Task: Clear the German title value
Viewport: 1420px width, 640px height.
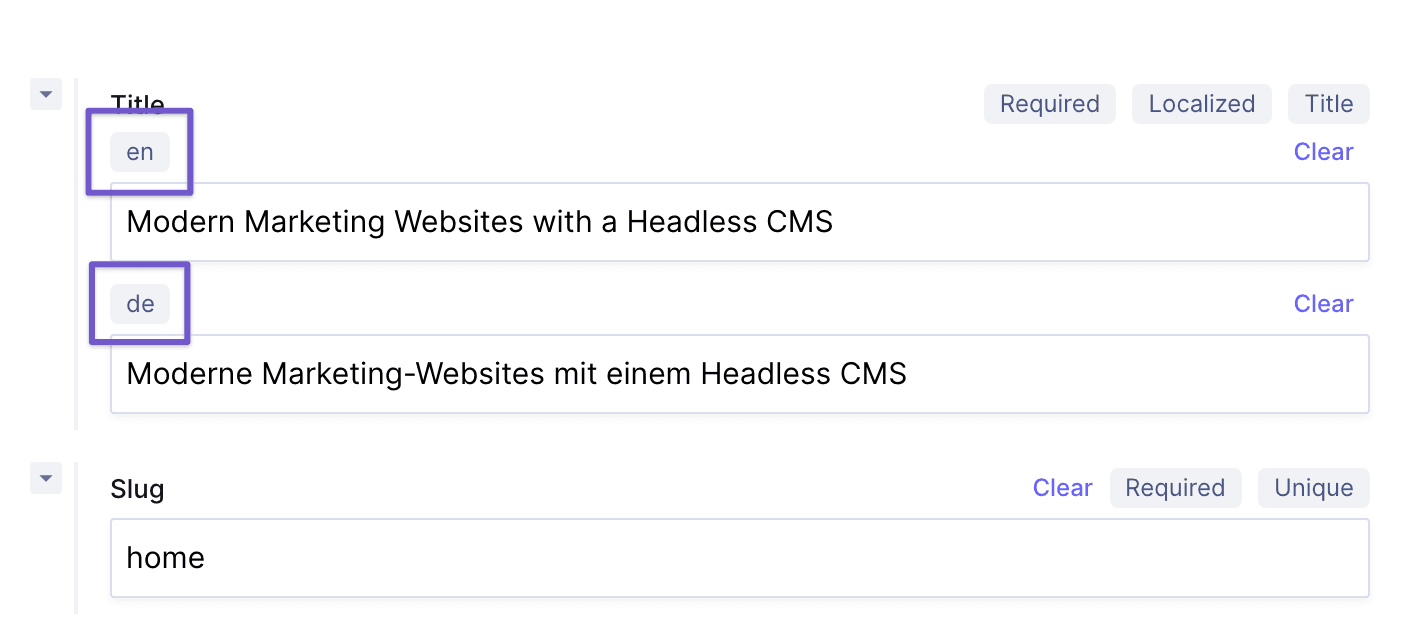Action: [1323, 303]
